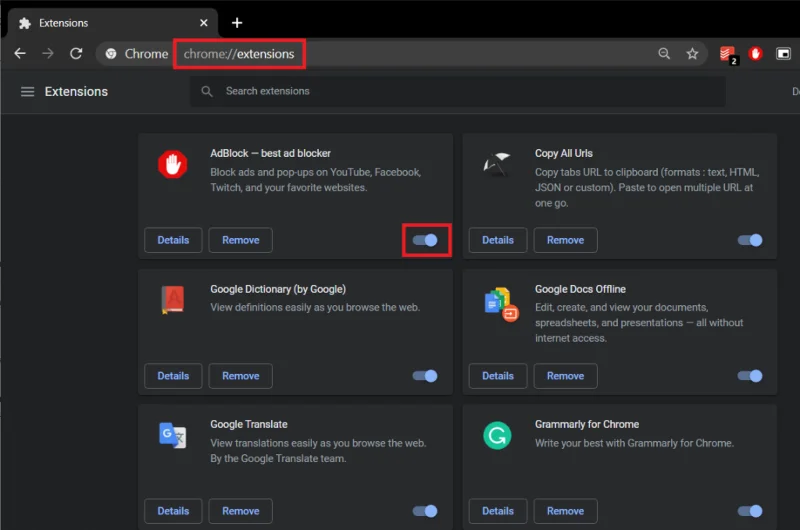Click 'Google Dictionary (by Google)' title
This screenshot has height=530, width=800.
[278, 289]
